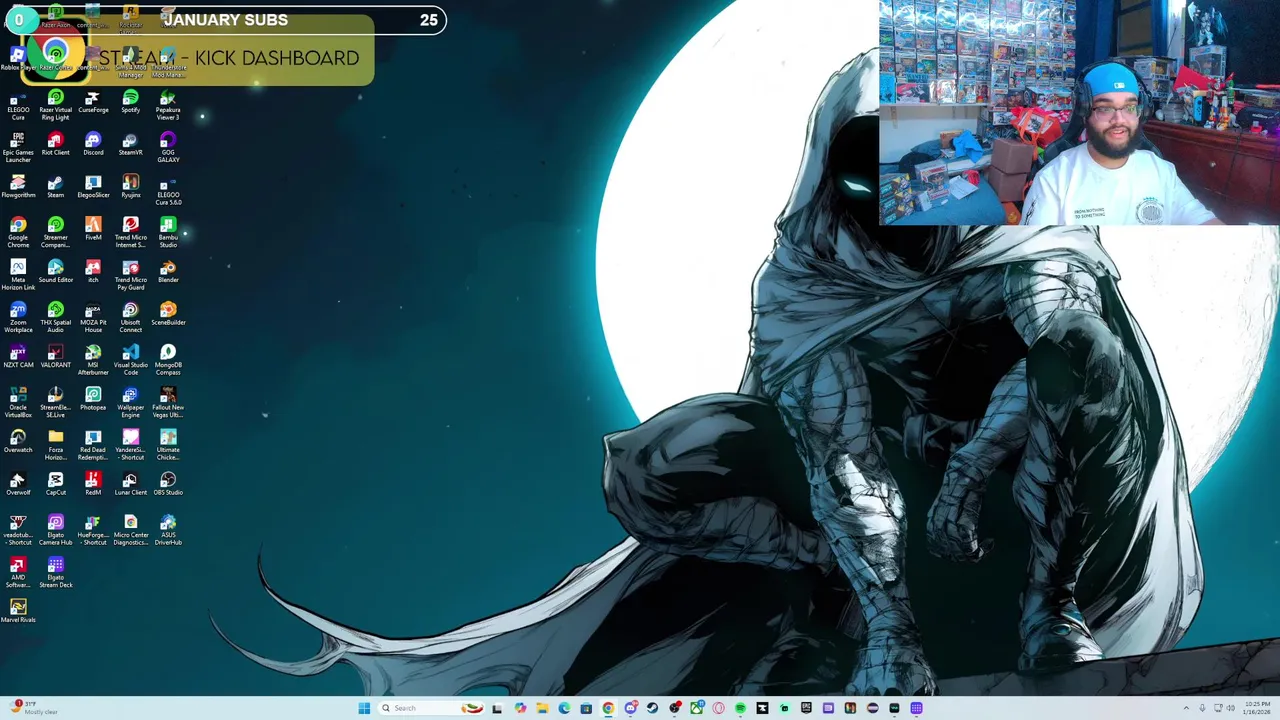Open Micro Center Diagnostics icon
1280x720 pixels.
(x=130, y=529)
